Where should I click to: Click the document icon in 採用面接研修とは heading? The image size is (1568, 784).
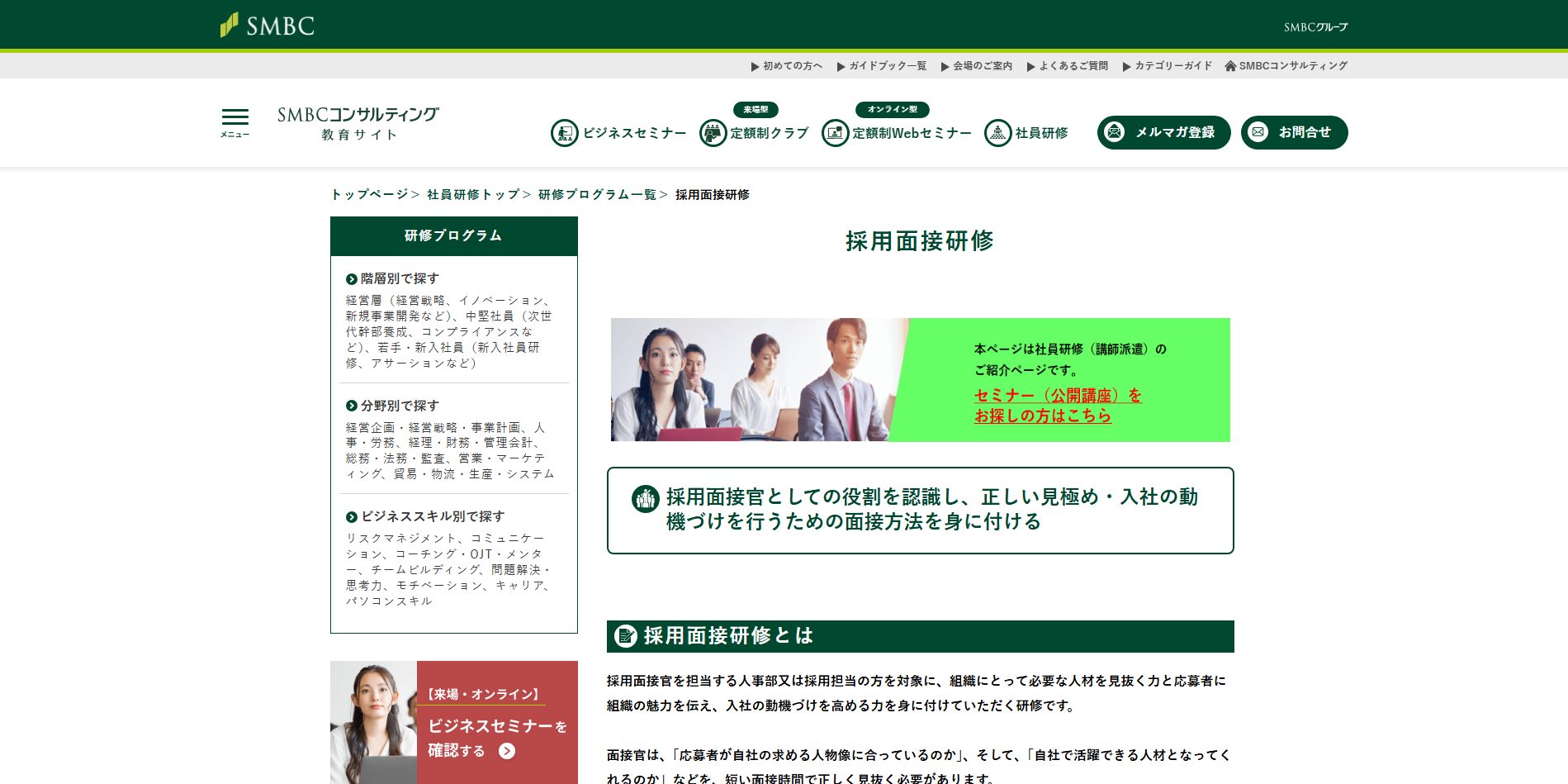coord(626,635)
